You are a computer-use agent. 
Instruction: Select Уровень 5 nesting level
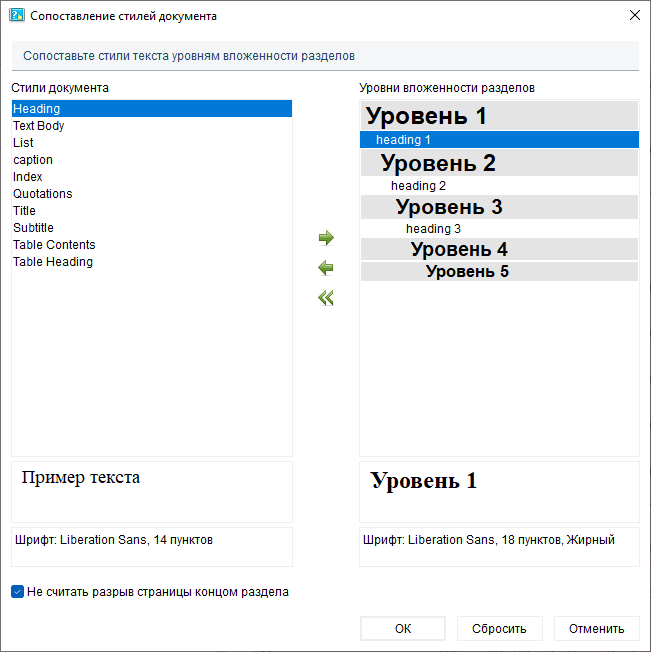467,271
